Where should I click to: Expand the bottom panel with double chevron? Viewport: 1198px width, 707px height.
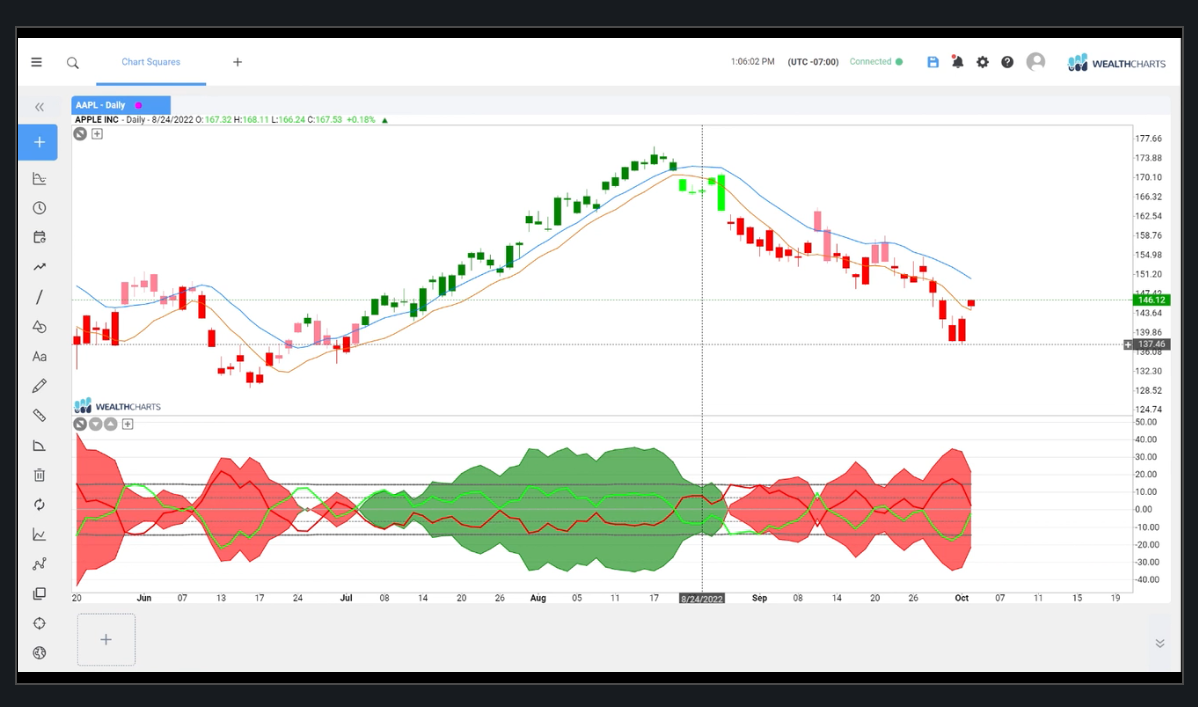(1160, 643)
